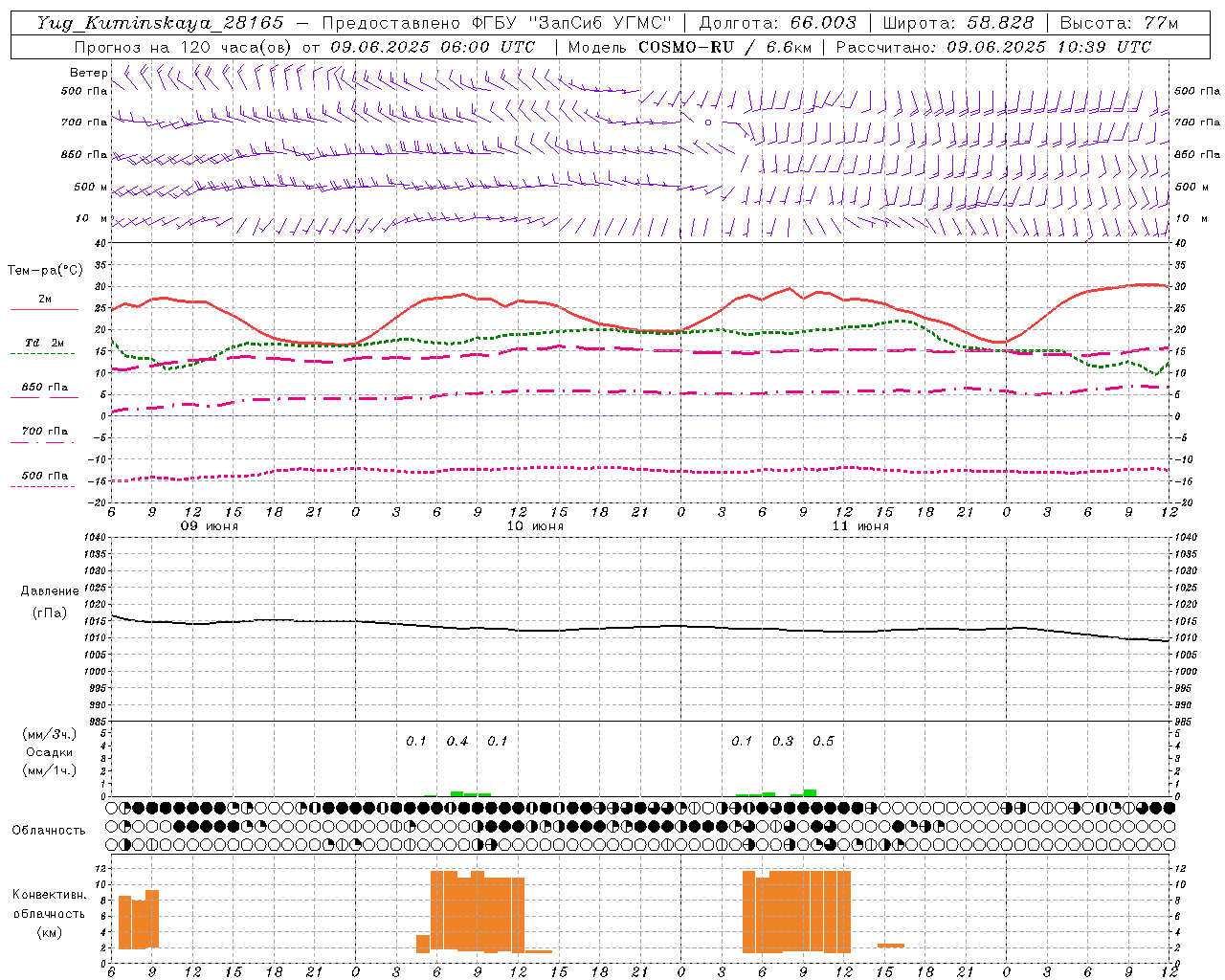
Task: Click the Давление pressure panel label
Action: pos(50,591)
